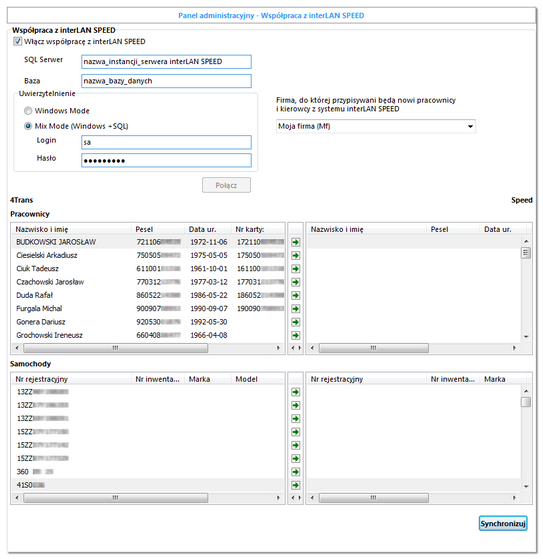This screenshot has width=543, height=559.
Task: Sort 4Trans cars by Nr rejestracyjny header
Action: point(72,379)
